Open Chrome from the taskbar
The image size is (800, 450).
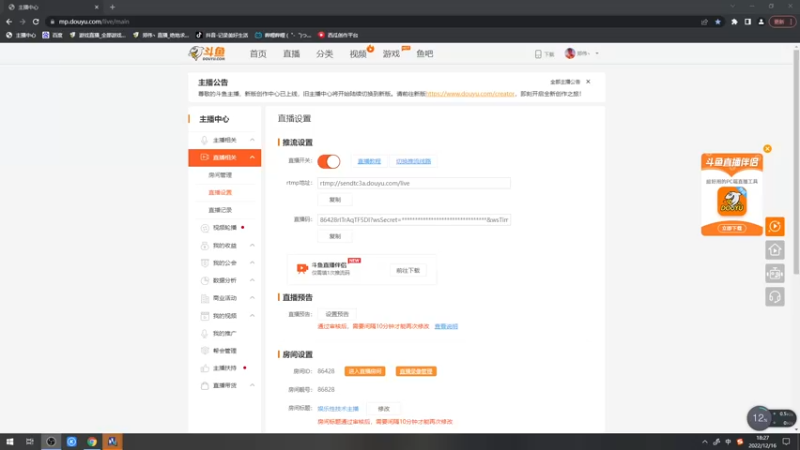point(92,442)
